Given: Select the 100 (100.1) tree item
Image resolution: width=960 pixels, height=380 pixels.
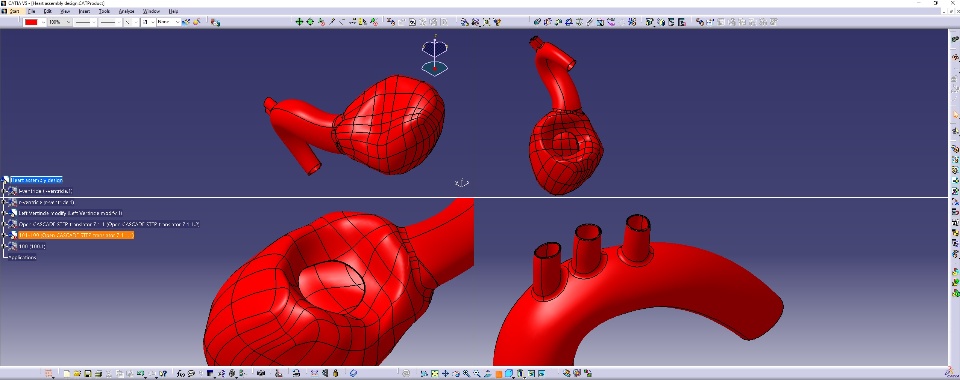Looking at the screenshot, I should point(32,246).
